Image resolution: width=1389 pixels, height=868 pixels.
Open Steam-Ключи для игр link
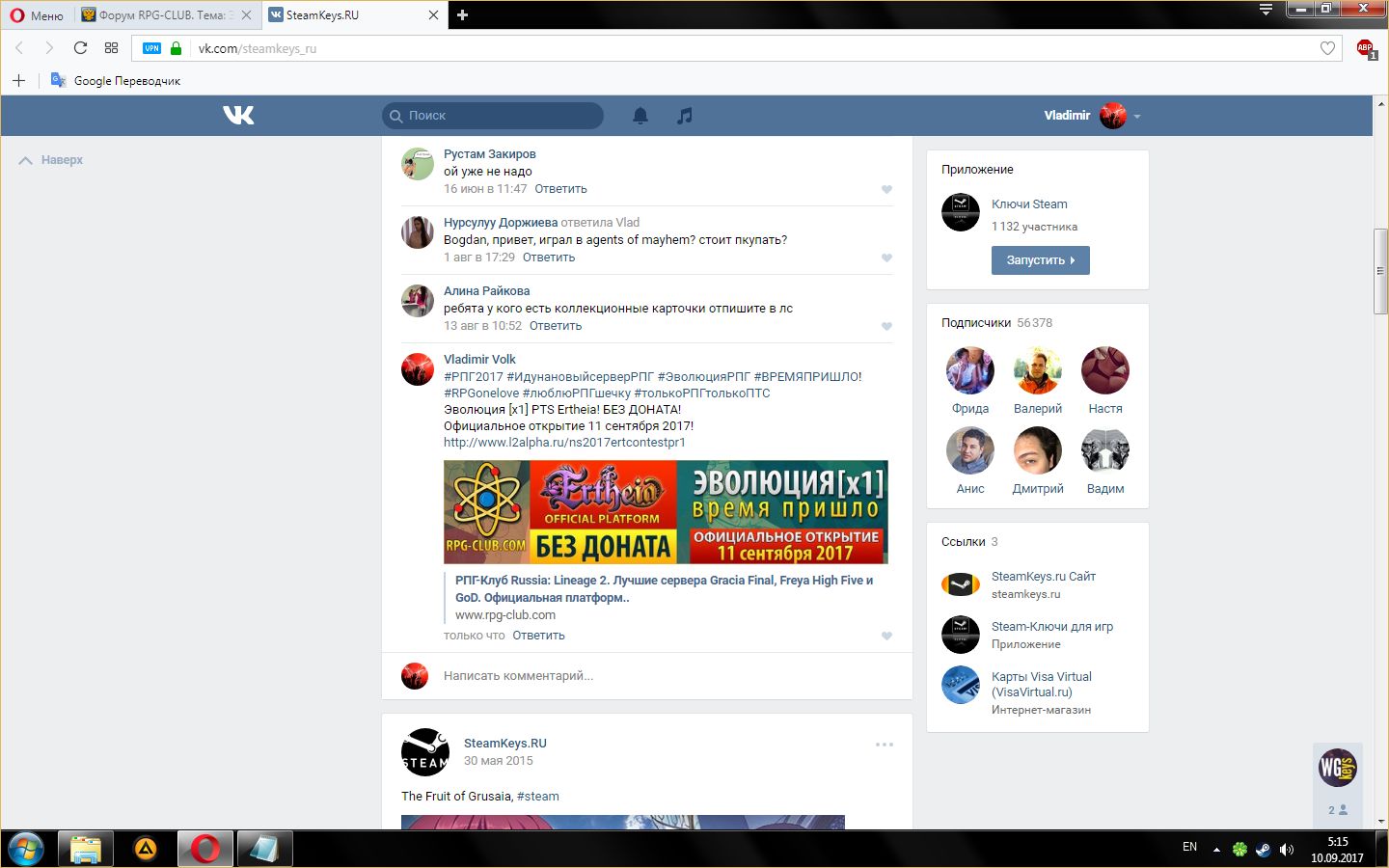pyautogui.click(x=1052, y=627)
